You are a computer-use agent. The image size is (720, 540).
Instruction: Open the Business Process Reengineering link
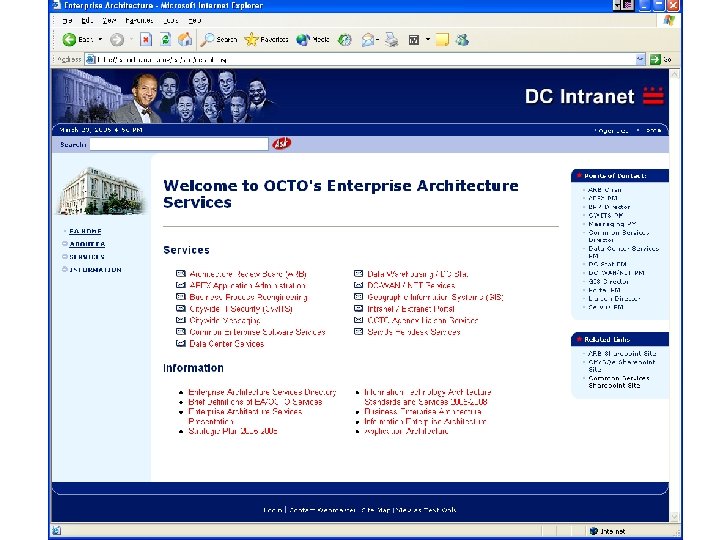[248, 297]
